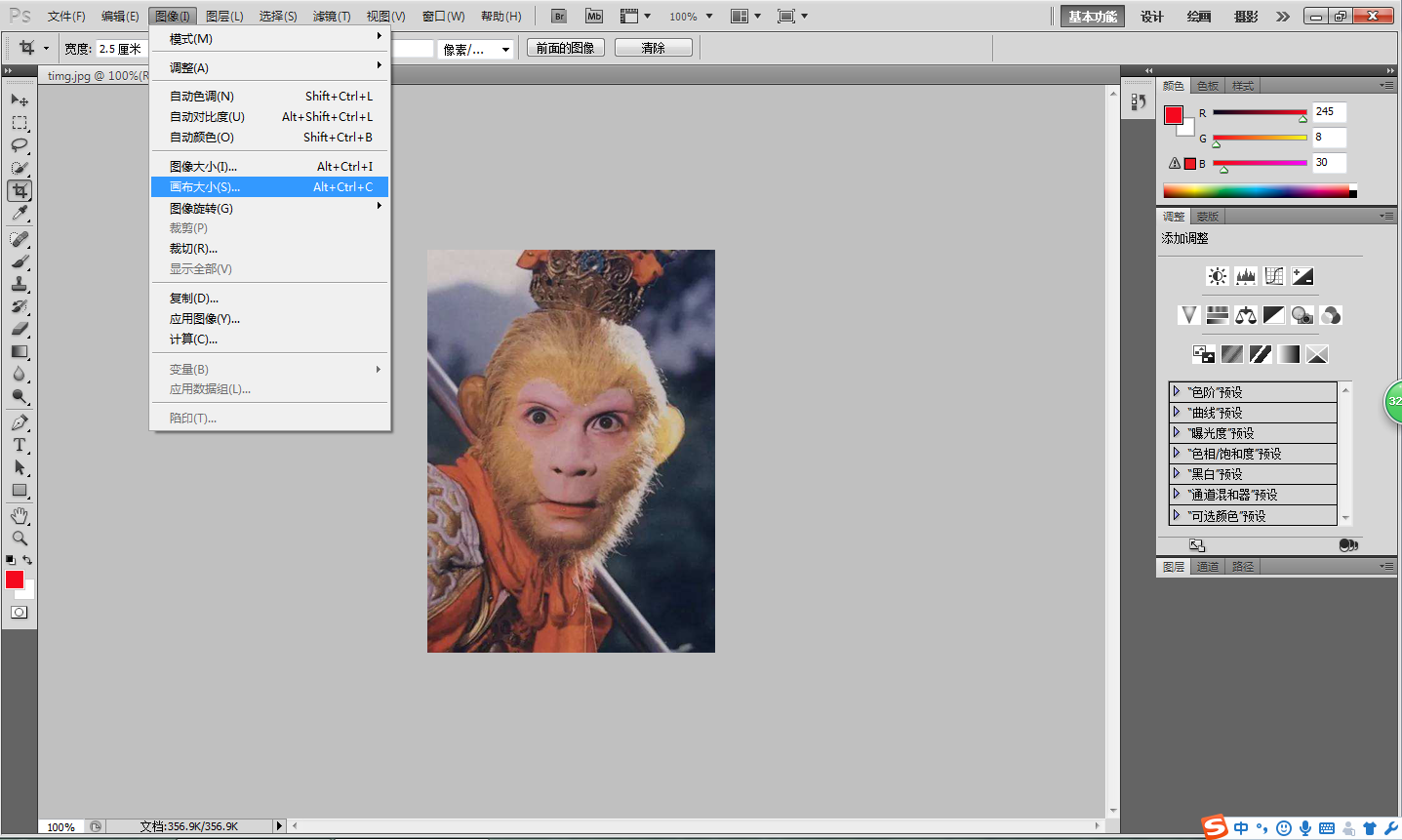Image resolution: width=1402 pixels, height=840 pixels.
Task: Select the Rectangle shape tool
Action: (20, 490)
